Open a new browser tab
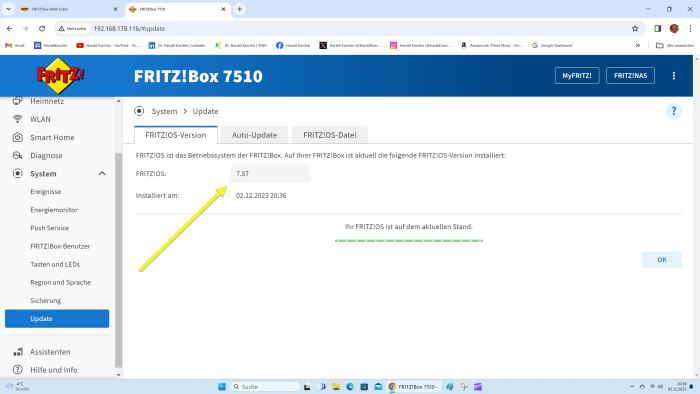The height and width of the screenshot is (394, 700). (240, 9)
